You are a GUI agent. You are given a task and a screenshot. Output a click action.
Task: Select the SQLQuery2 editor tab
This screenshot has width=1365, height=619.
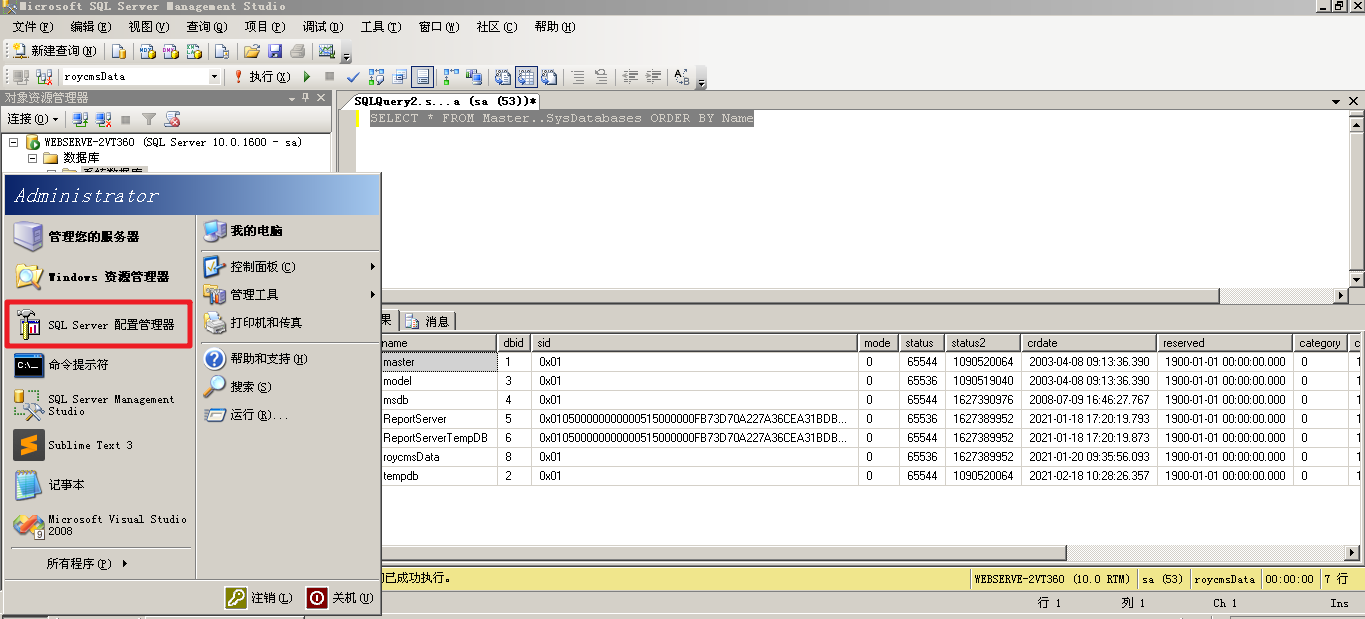pos(446,101)
